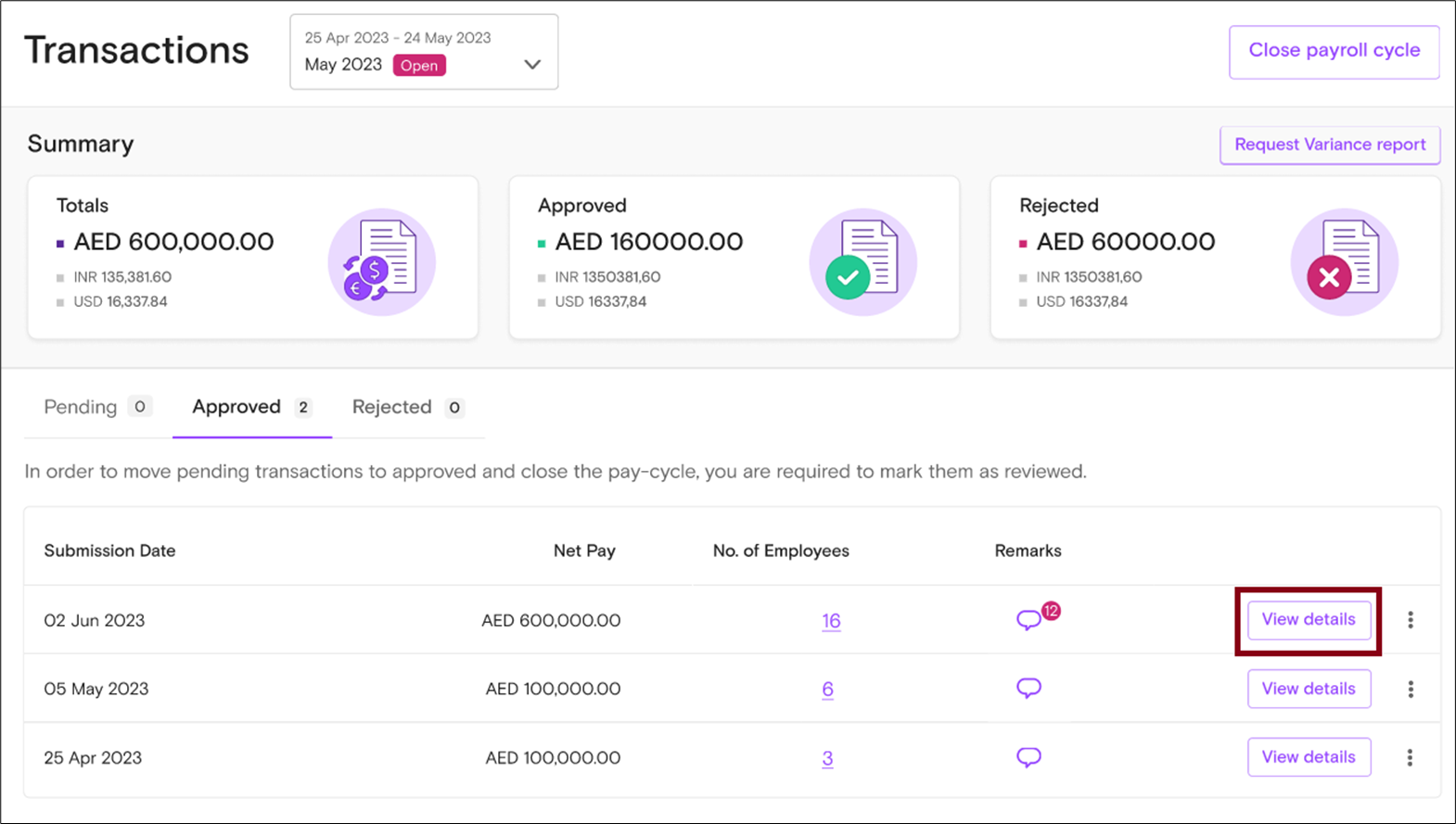Click the Approved checkmark document icon
Viewport: 1456px width, 824px height.
pyautogui.click(x=863, y=261)
